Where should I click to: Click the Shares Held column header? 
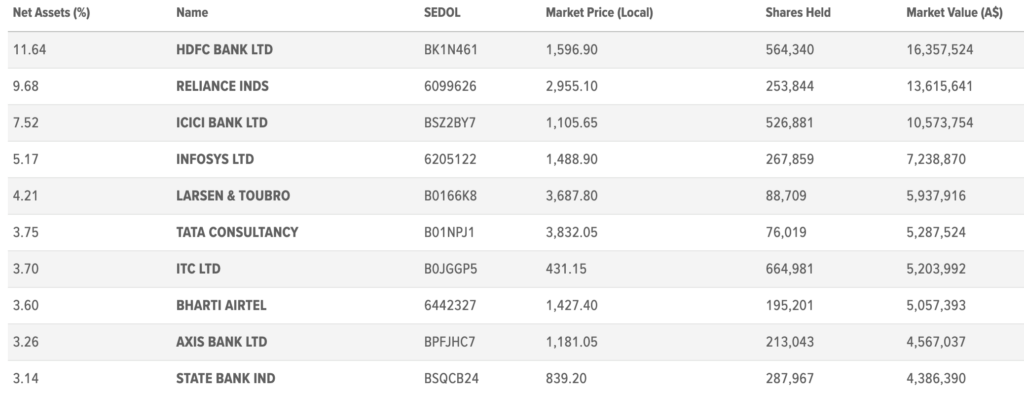pos(798,13)
